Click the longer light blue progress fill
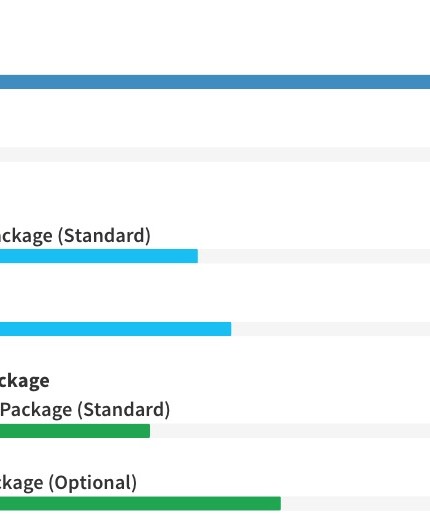 tap(115, 329)
